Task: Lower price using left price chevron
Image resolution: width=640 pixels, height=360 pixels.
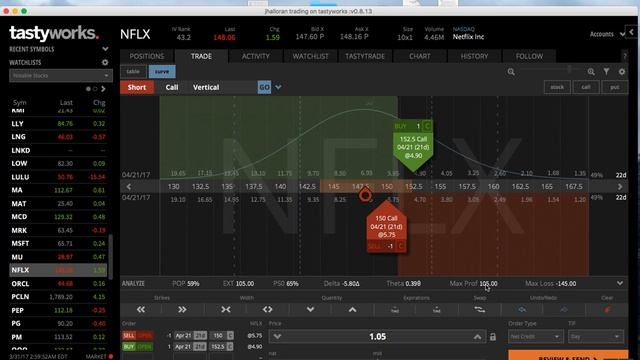Action: [x=277, y=337]
